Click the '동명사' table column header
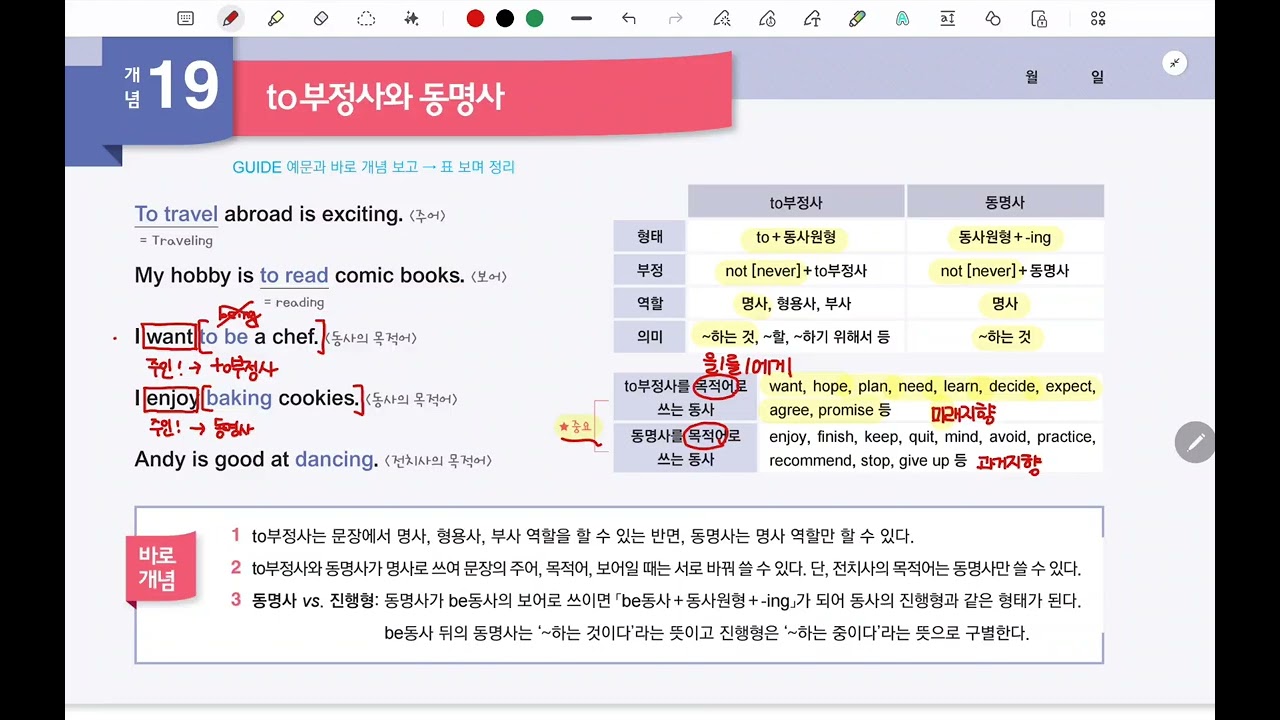The height and width of the screenshot is (720, 1280). [1005, 202]
